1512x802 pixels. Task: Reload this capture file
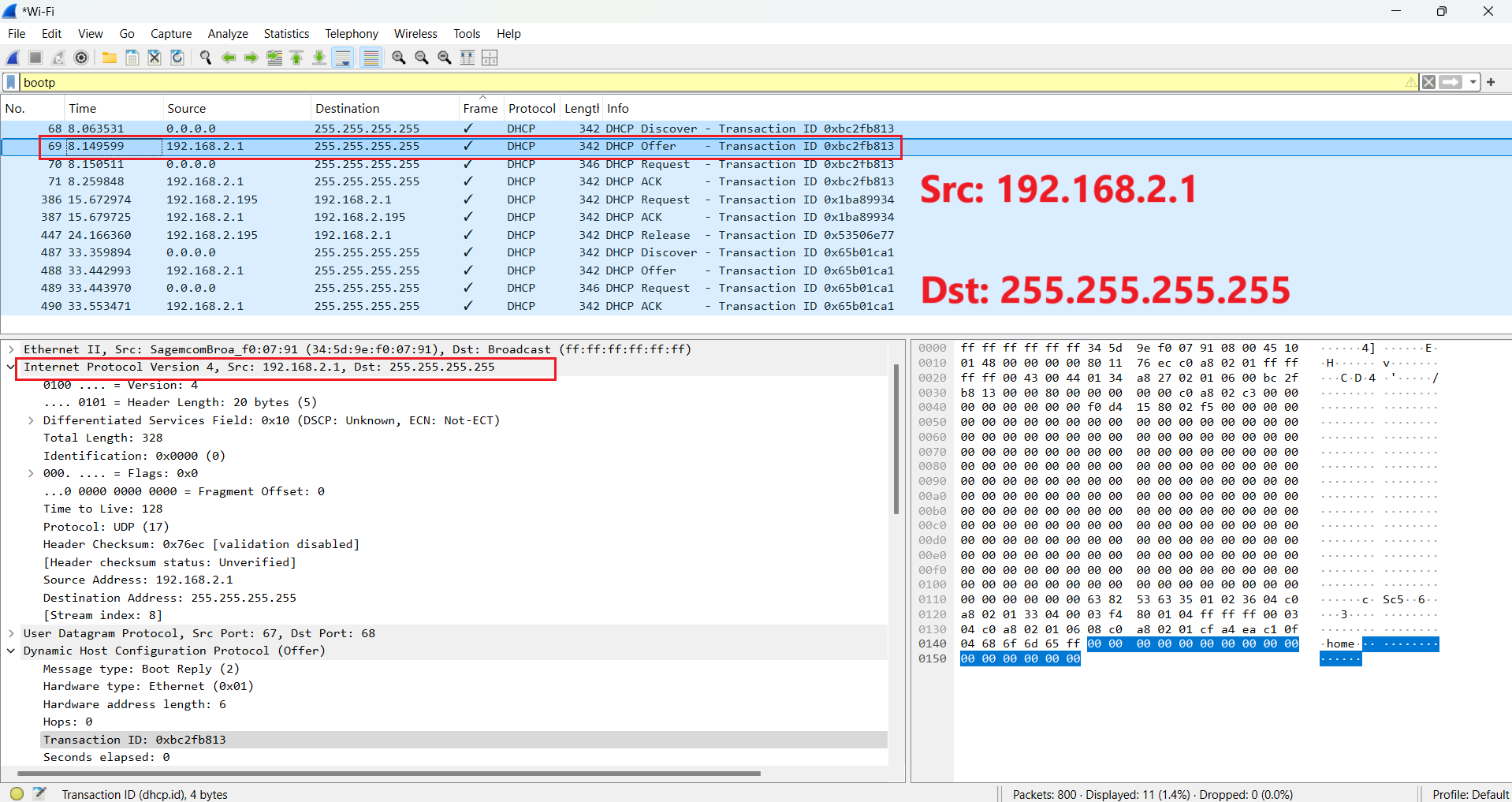(177, 58)
